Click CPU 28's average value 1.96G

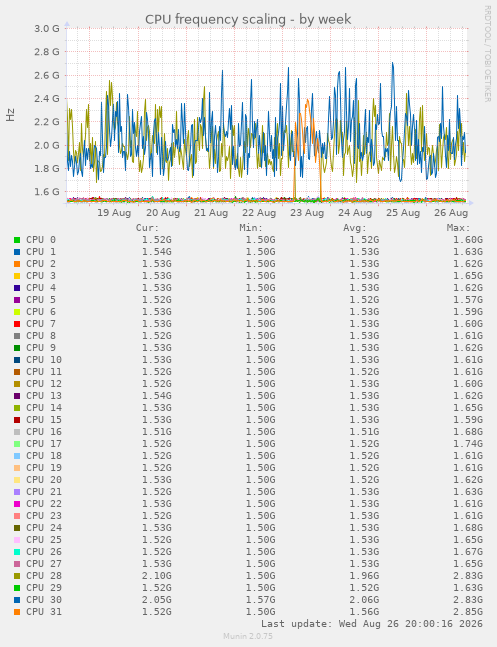coord(364,576)
